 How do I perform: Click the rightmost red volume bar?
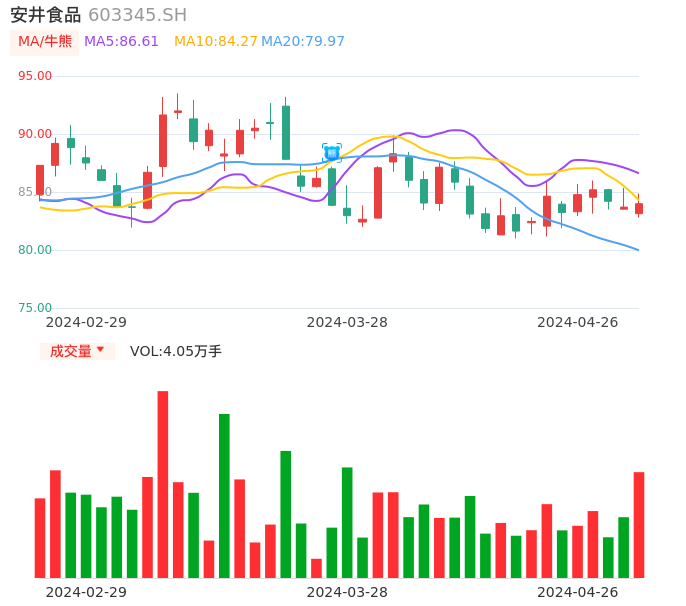pyautogui.click(x=639, y=525)
